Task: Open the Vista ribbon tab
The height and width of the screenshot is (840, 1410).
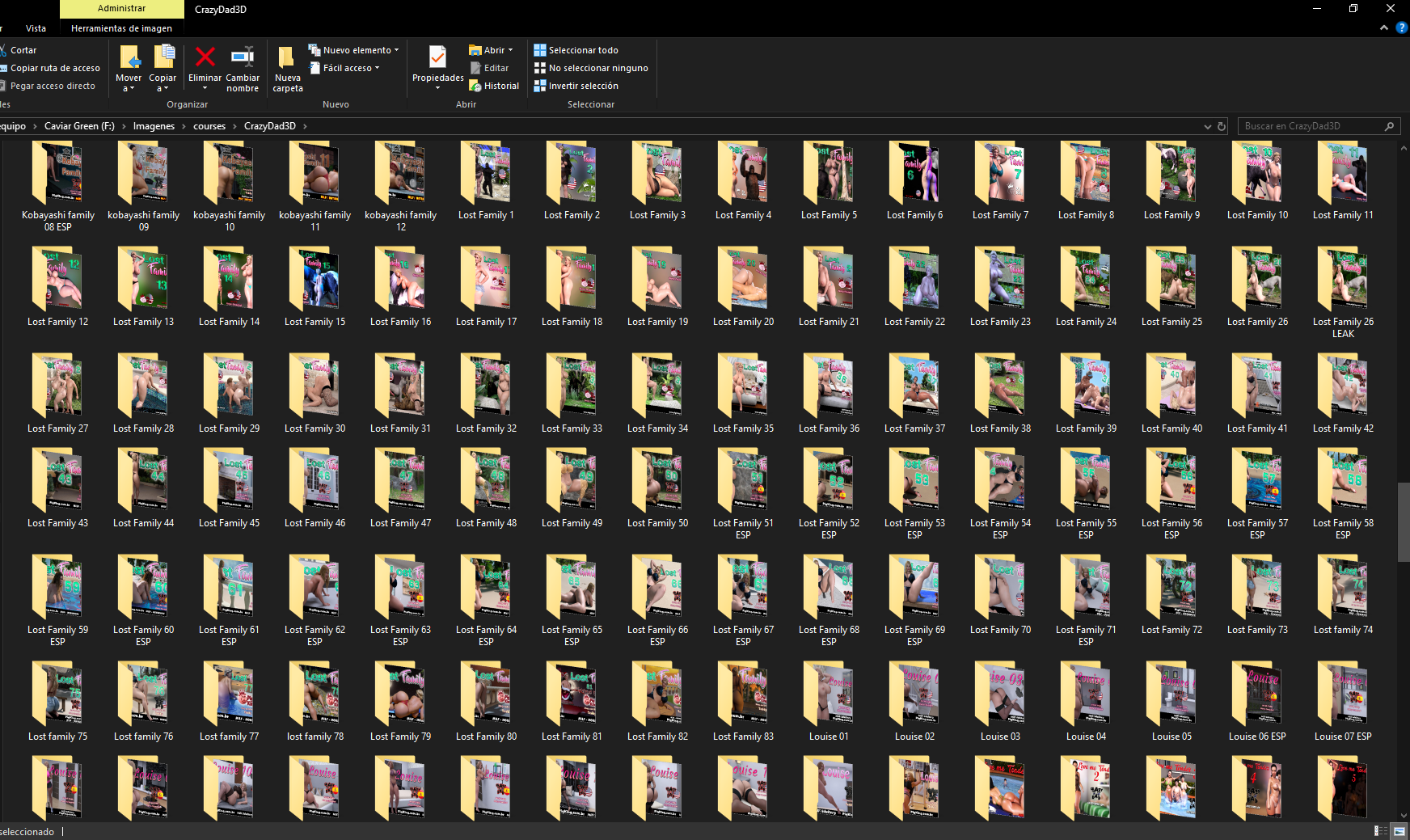Action: [36, 28]
